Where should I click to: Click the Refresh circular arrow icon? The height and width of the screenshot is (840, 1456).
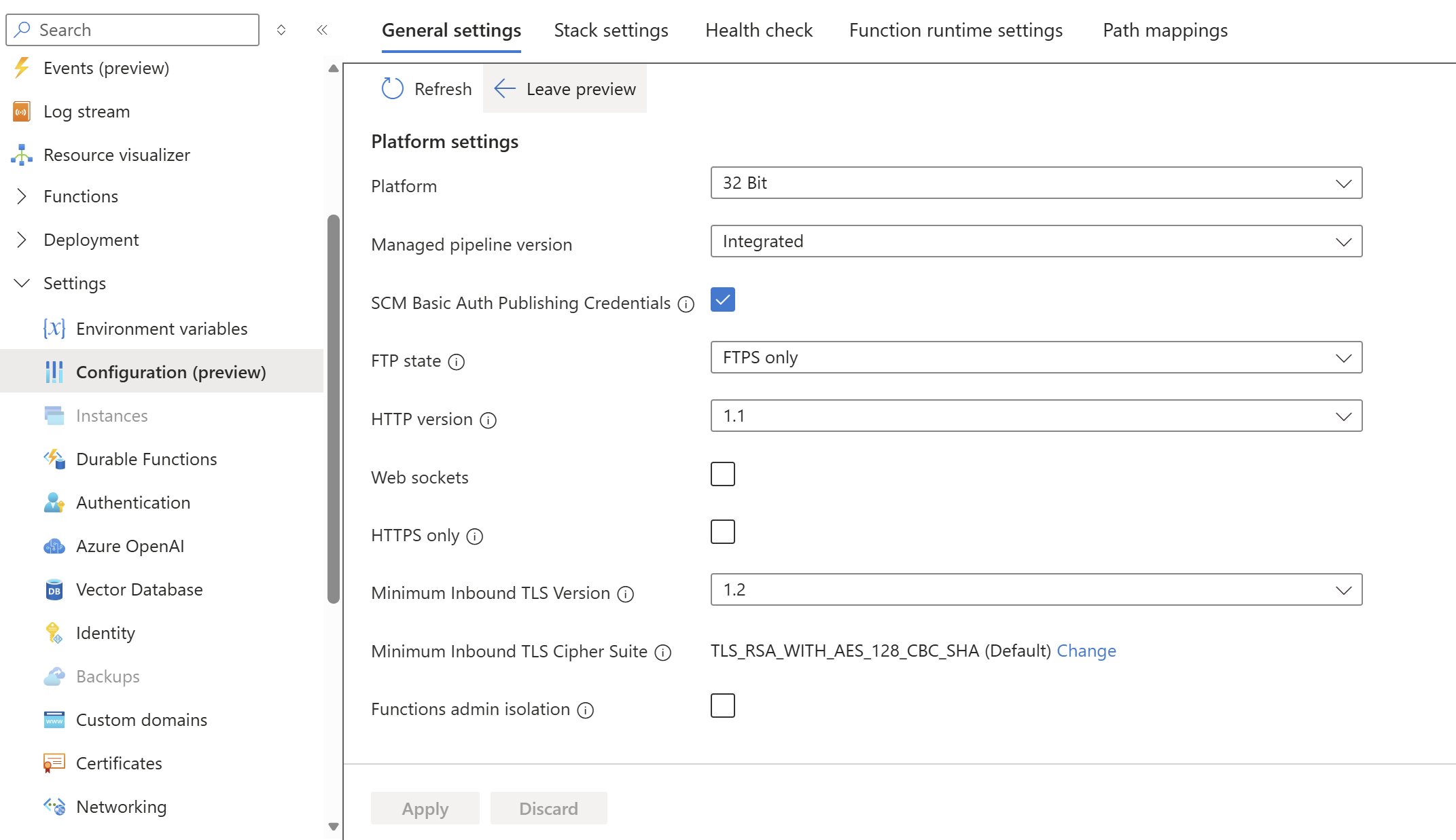(393, 89)
